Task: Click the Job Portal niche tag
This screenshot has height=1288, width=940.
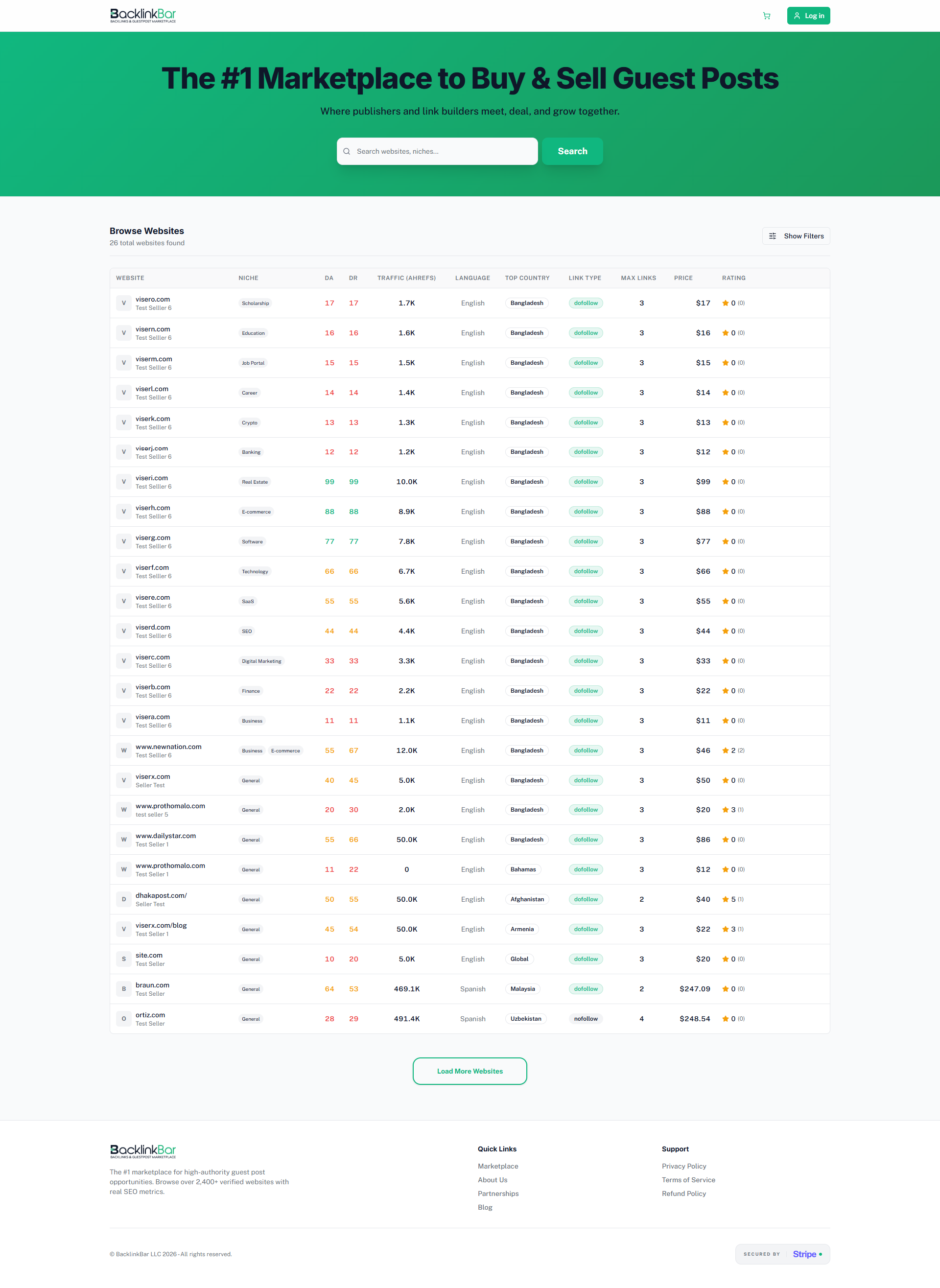Action: click(253, 363)
